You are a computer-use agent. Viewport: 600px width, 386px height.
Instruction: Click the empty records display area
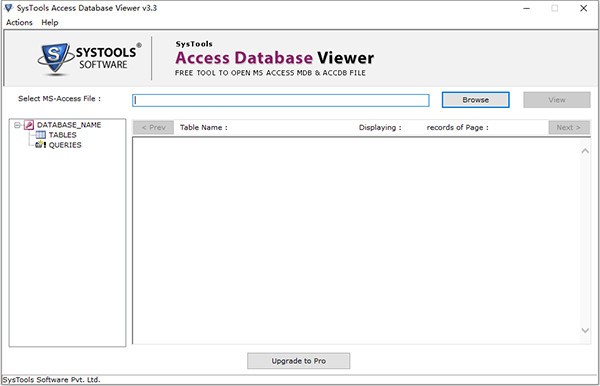[356, 241]
